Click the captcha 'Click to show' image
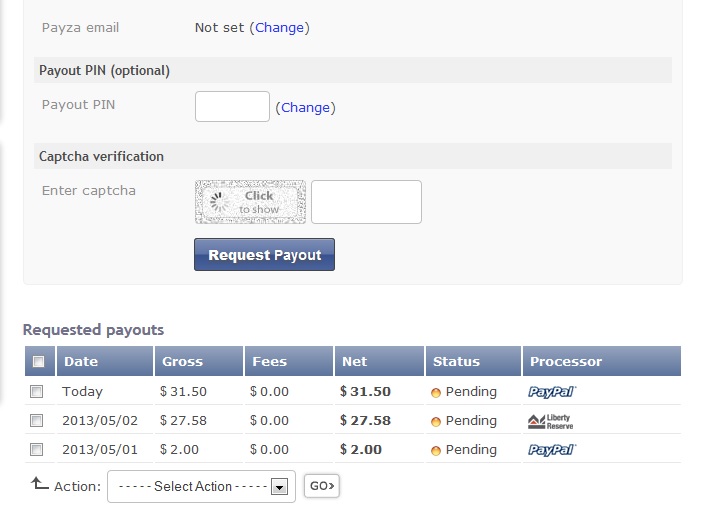Viewport: 701px width, 516px height. click(x=250, y=202)
